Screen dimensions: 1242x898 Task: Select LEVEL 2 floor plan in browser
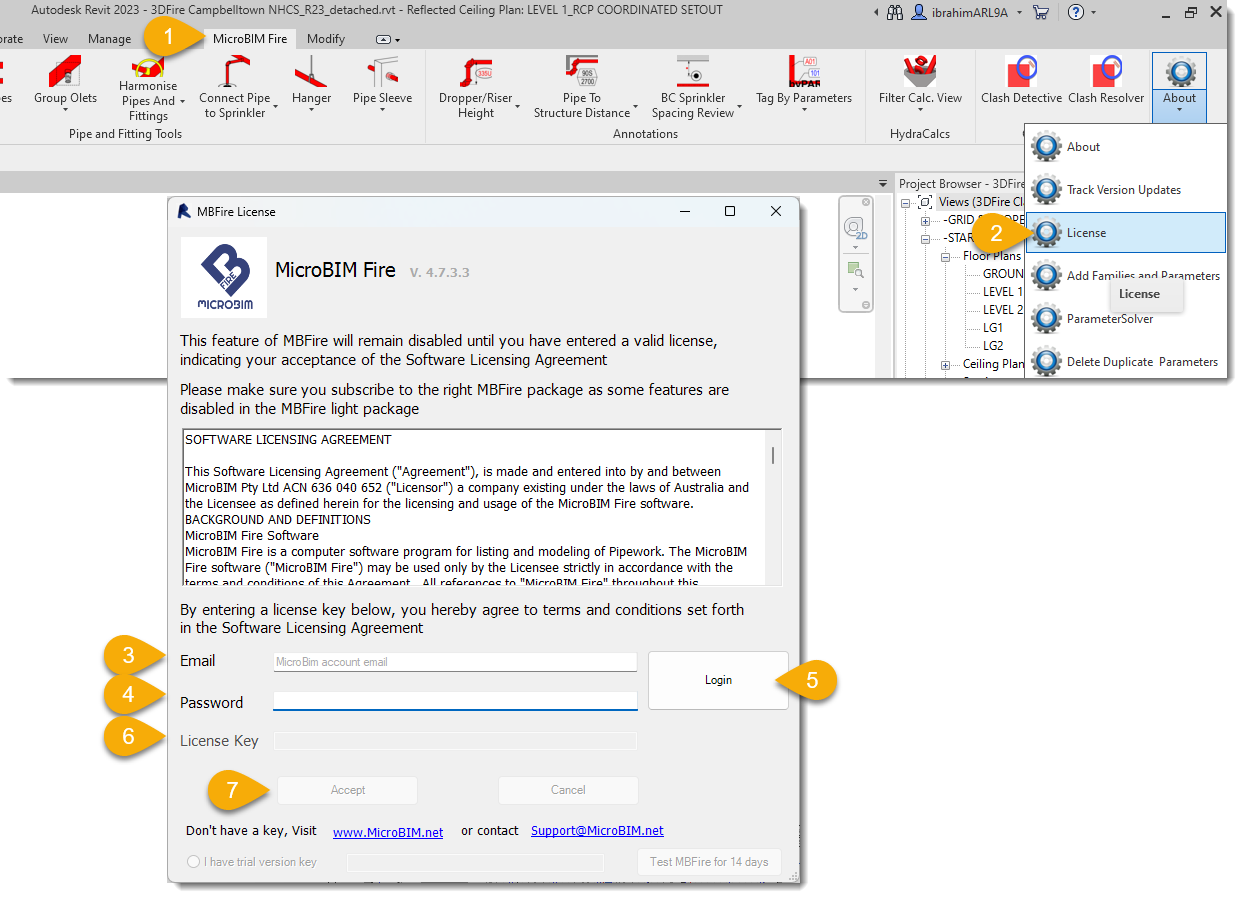[x=1003, y=310]
